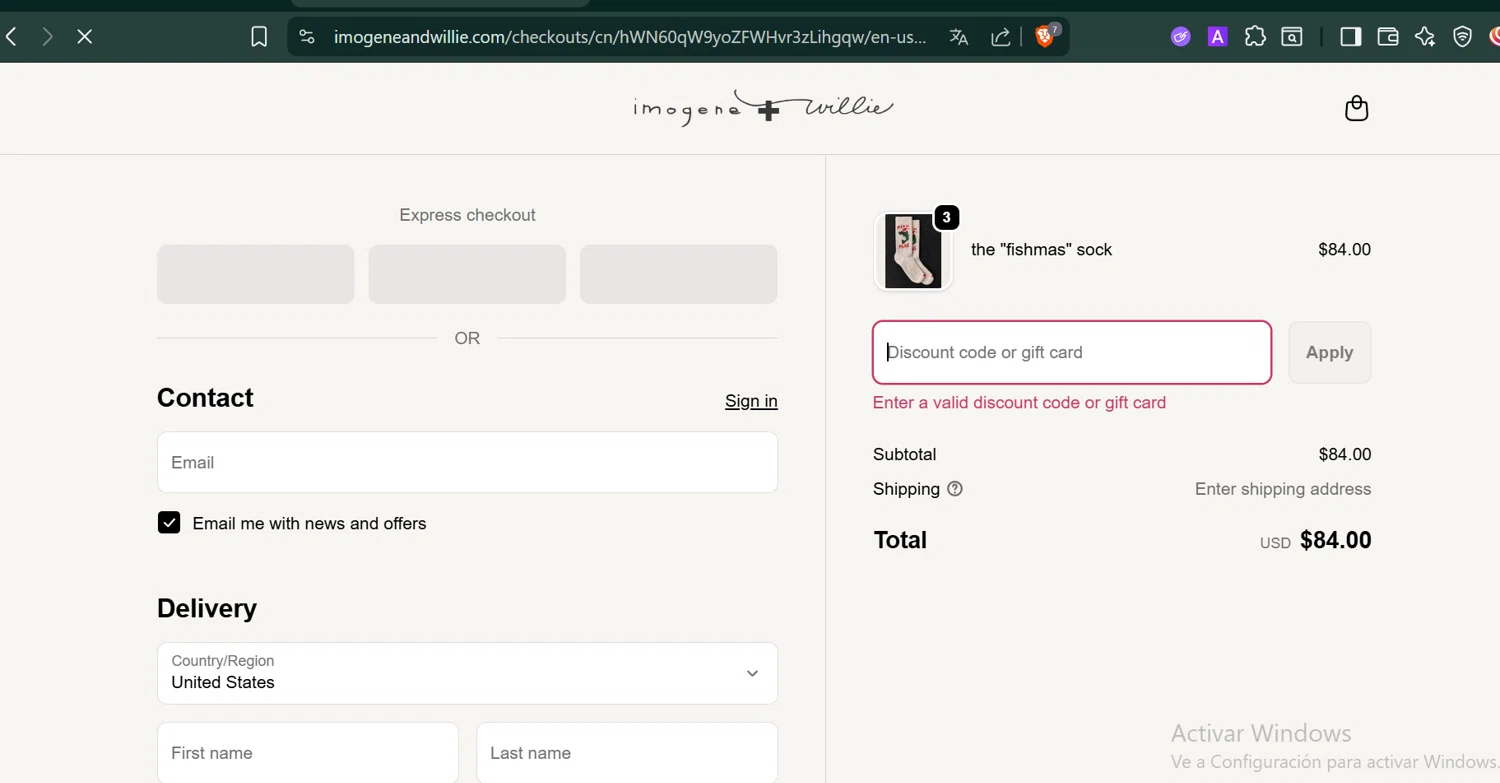The height and width of the screenshot is (783, 1500).
Task: Click the Last name field
Action: point(627,753)
